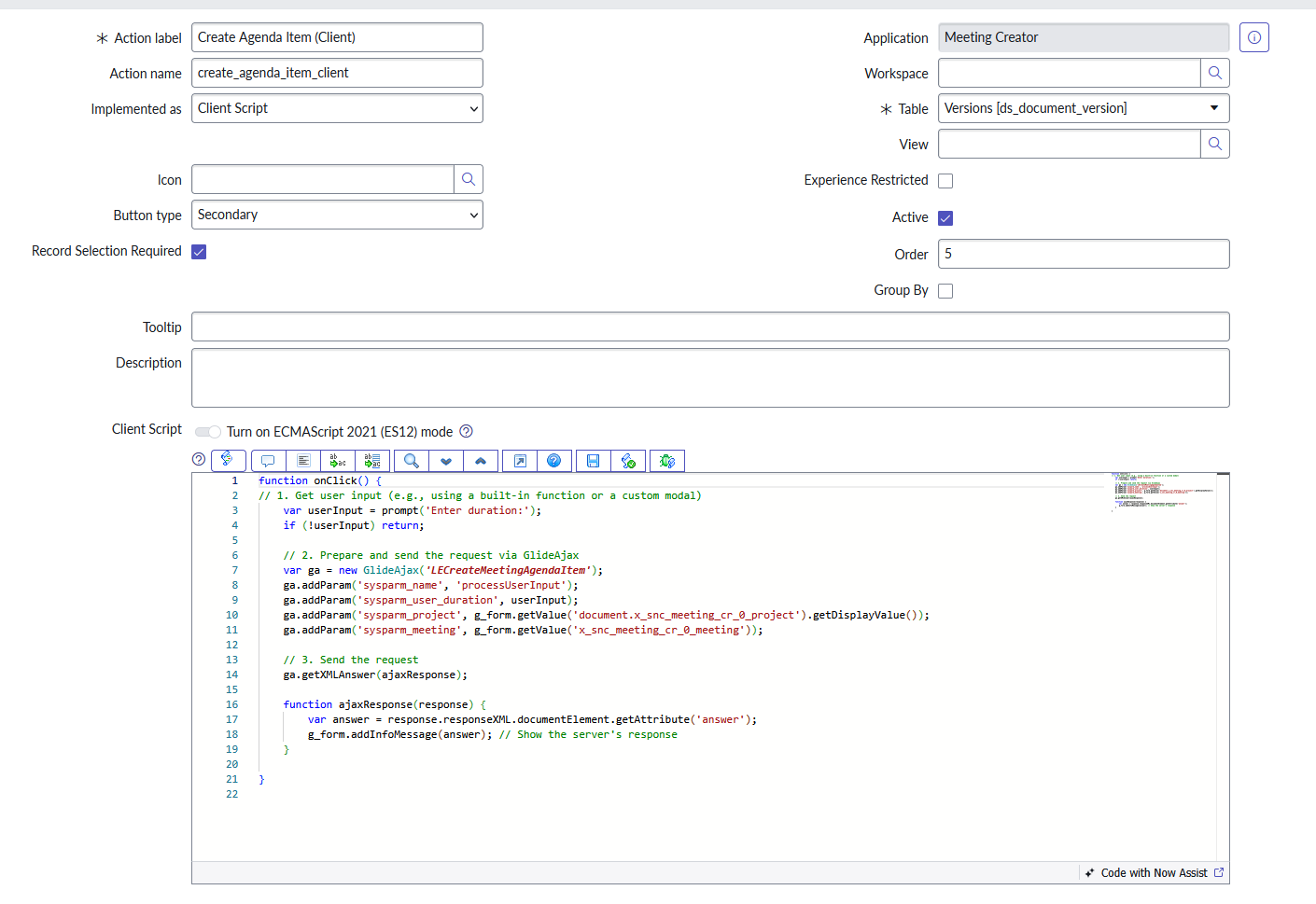1316x904 pixels.
Task: Click the toggle comment toolbar button
Action: [268, 461]
